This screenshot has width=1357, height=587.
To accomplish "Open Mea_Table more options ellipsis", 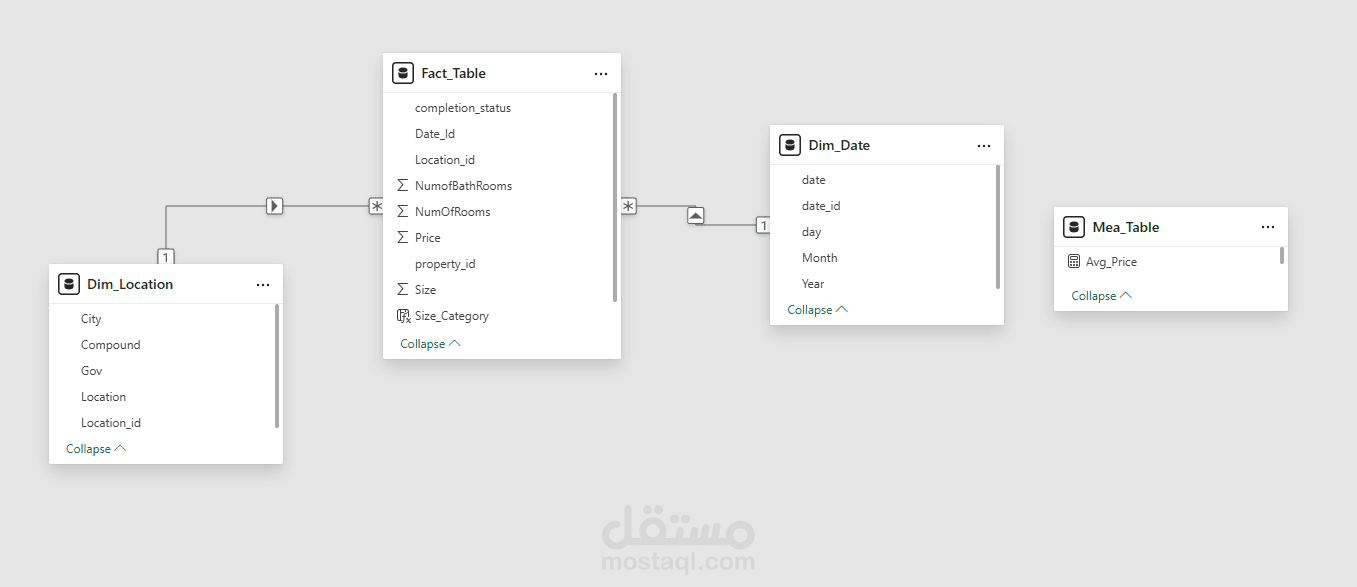I will coord(1268,228).
